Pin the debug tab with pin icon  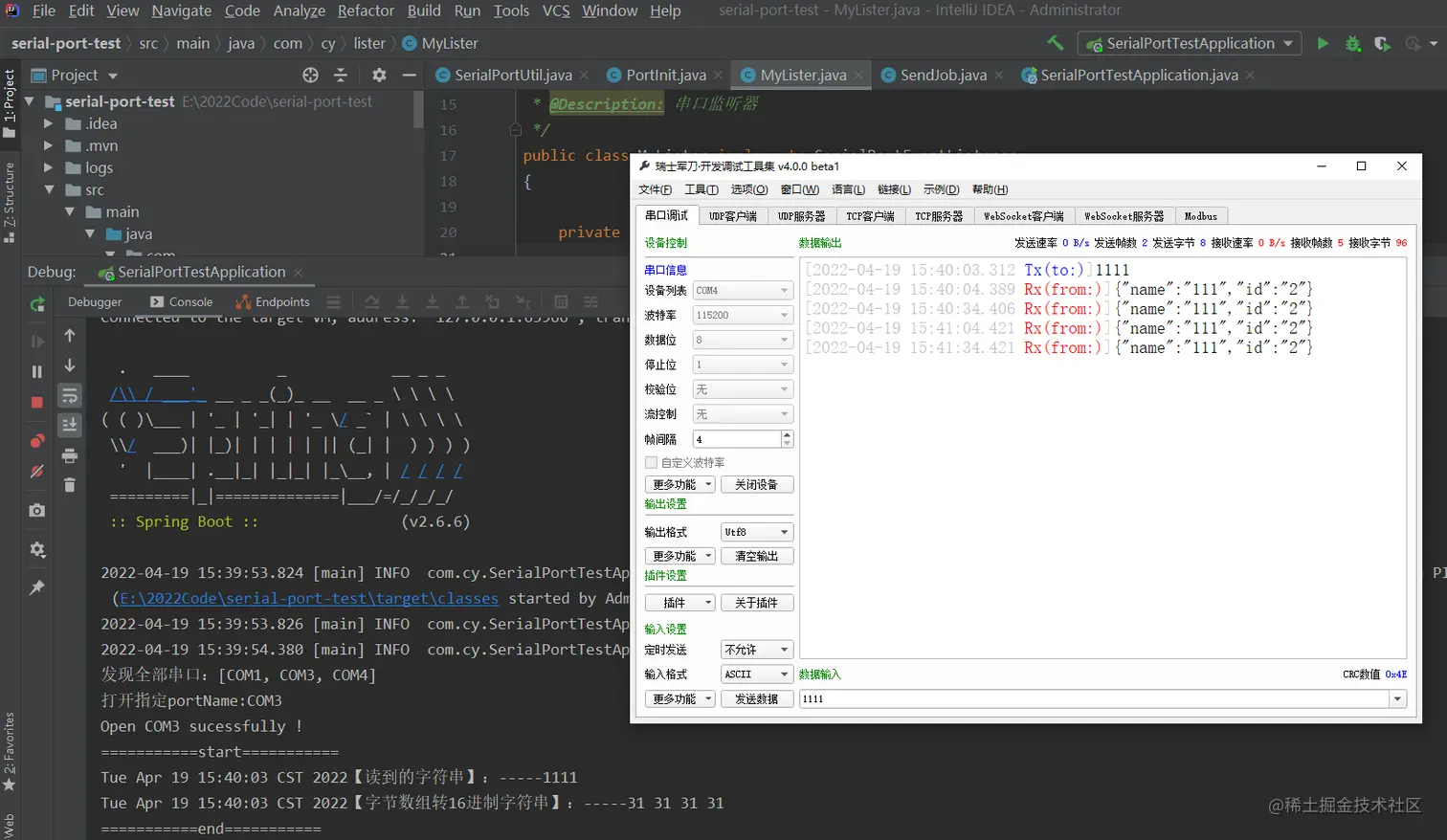tap(37, 587)
